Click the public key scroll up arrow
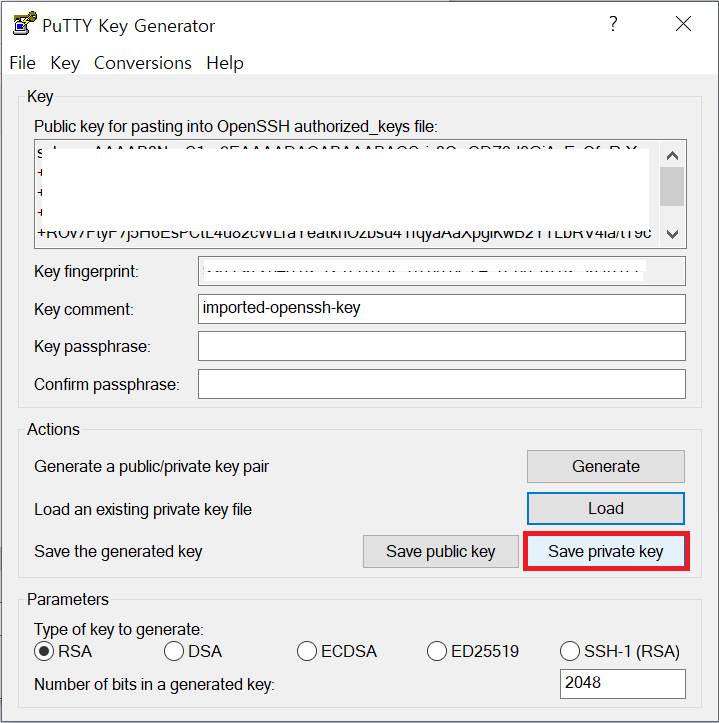 click(672, 155)
